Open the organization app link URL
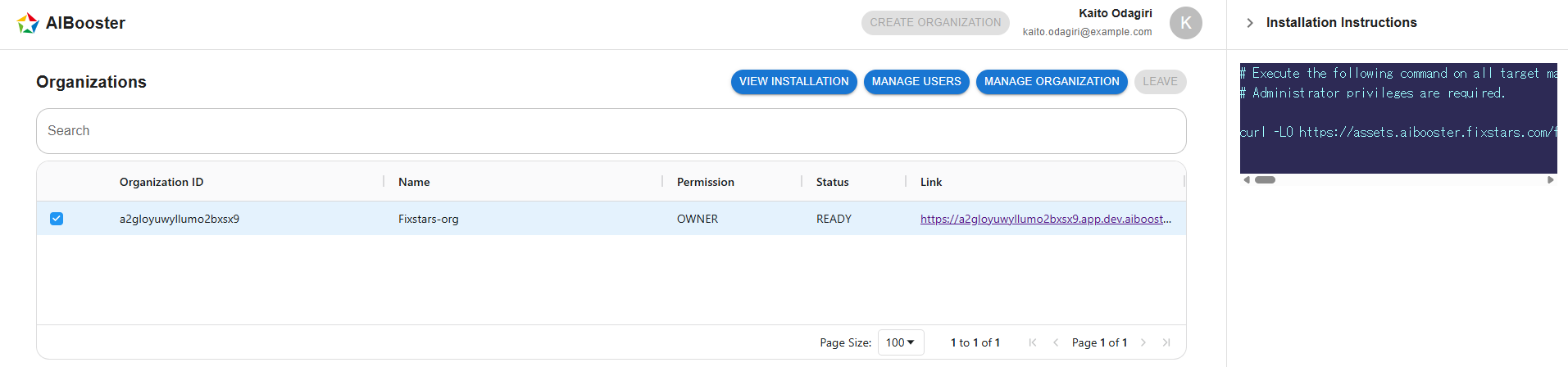 pos(1046,219)
